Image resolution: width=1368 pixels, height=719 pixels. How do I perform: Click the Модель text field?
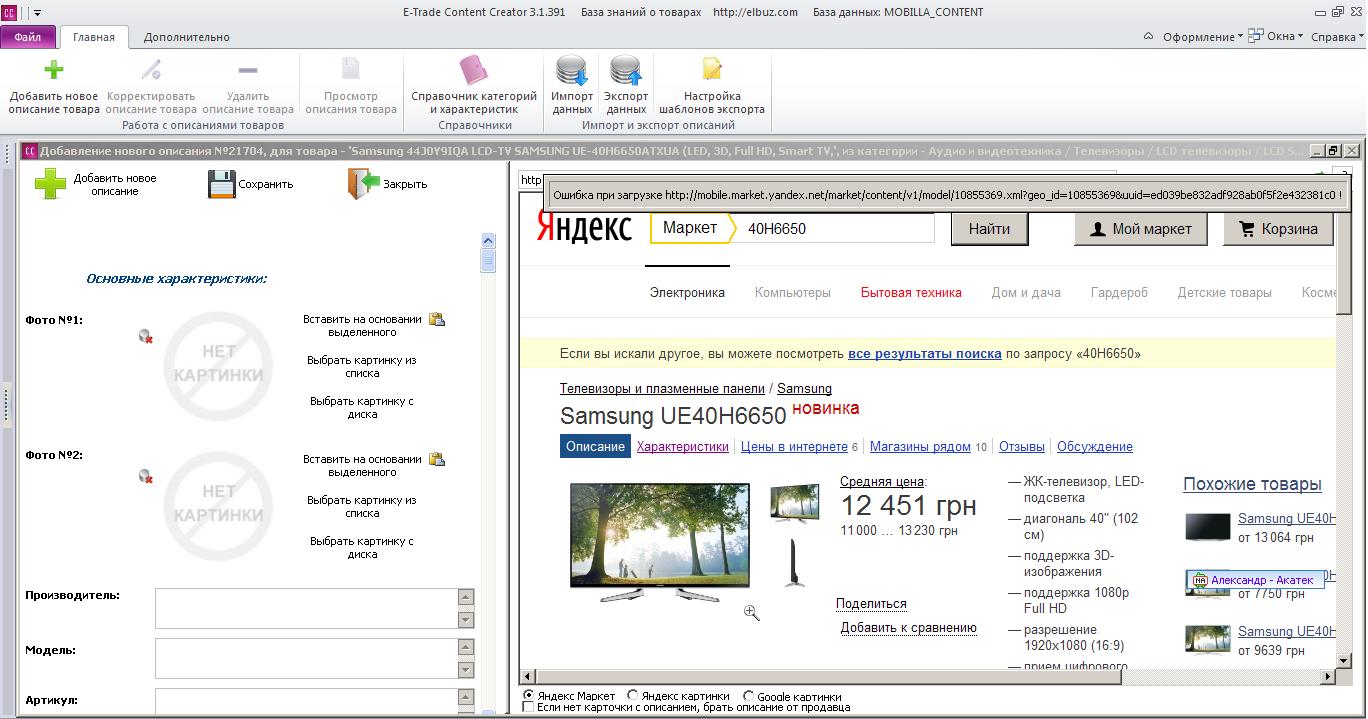(306, 658)
